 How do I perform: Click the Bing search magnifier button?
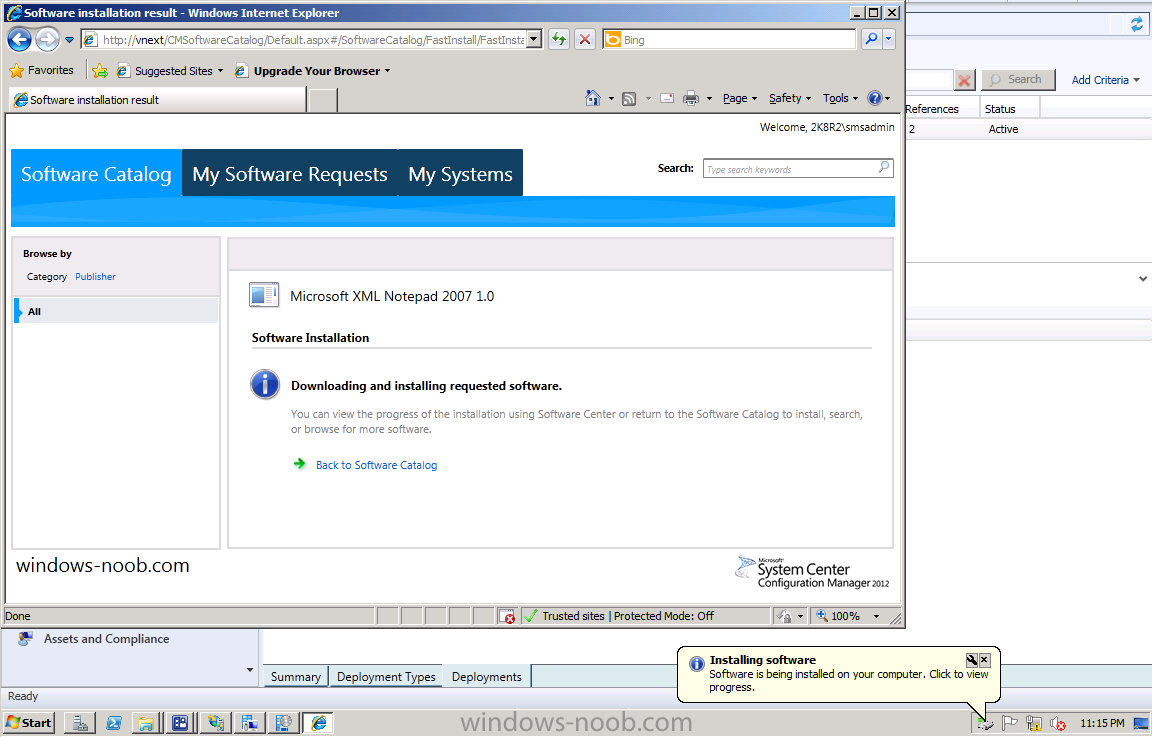[871, 39]
